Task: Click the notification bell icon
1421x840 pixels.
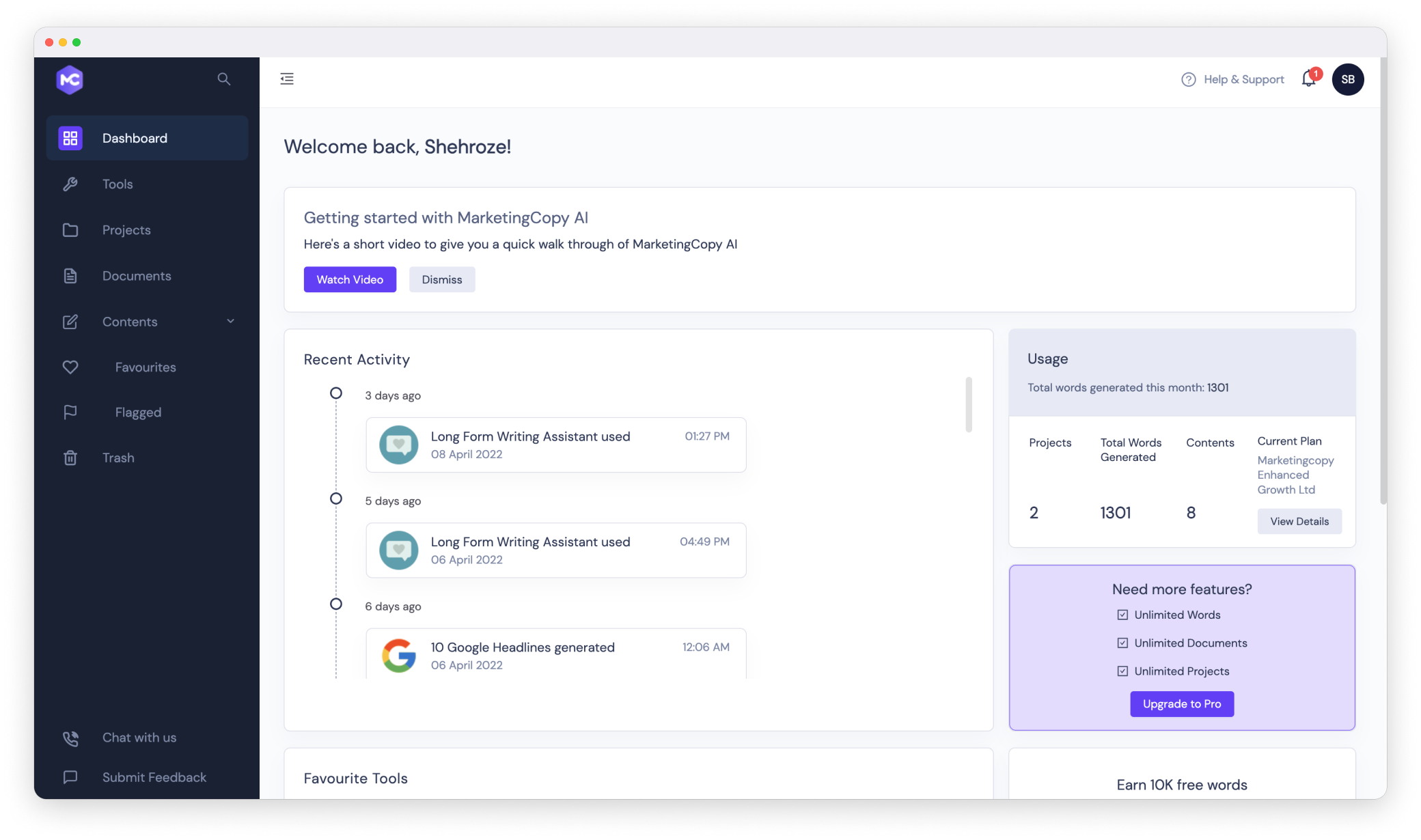Action: pyautogui.click(x=1308, y=79)
